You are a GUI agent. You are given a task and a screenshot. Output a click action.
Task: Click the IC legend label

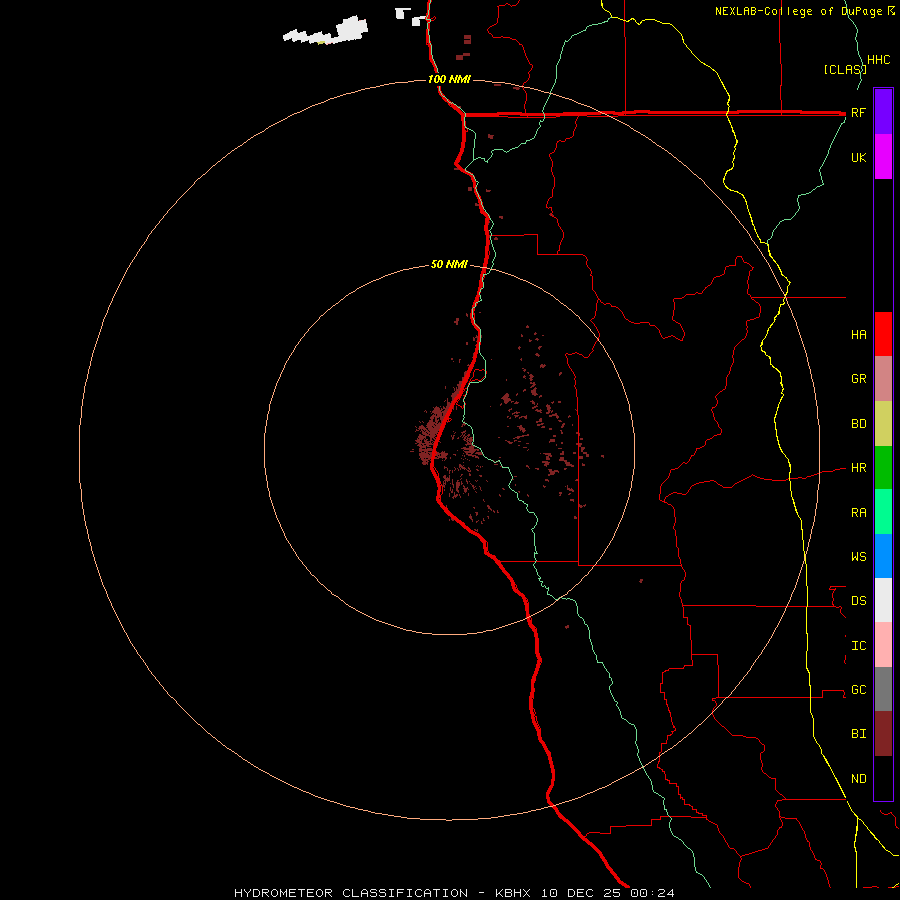pyautogui.click(x=858, y=646)
